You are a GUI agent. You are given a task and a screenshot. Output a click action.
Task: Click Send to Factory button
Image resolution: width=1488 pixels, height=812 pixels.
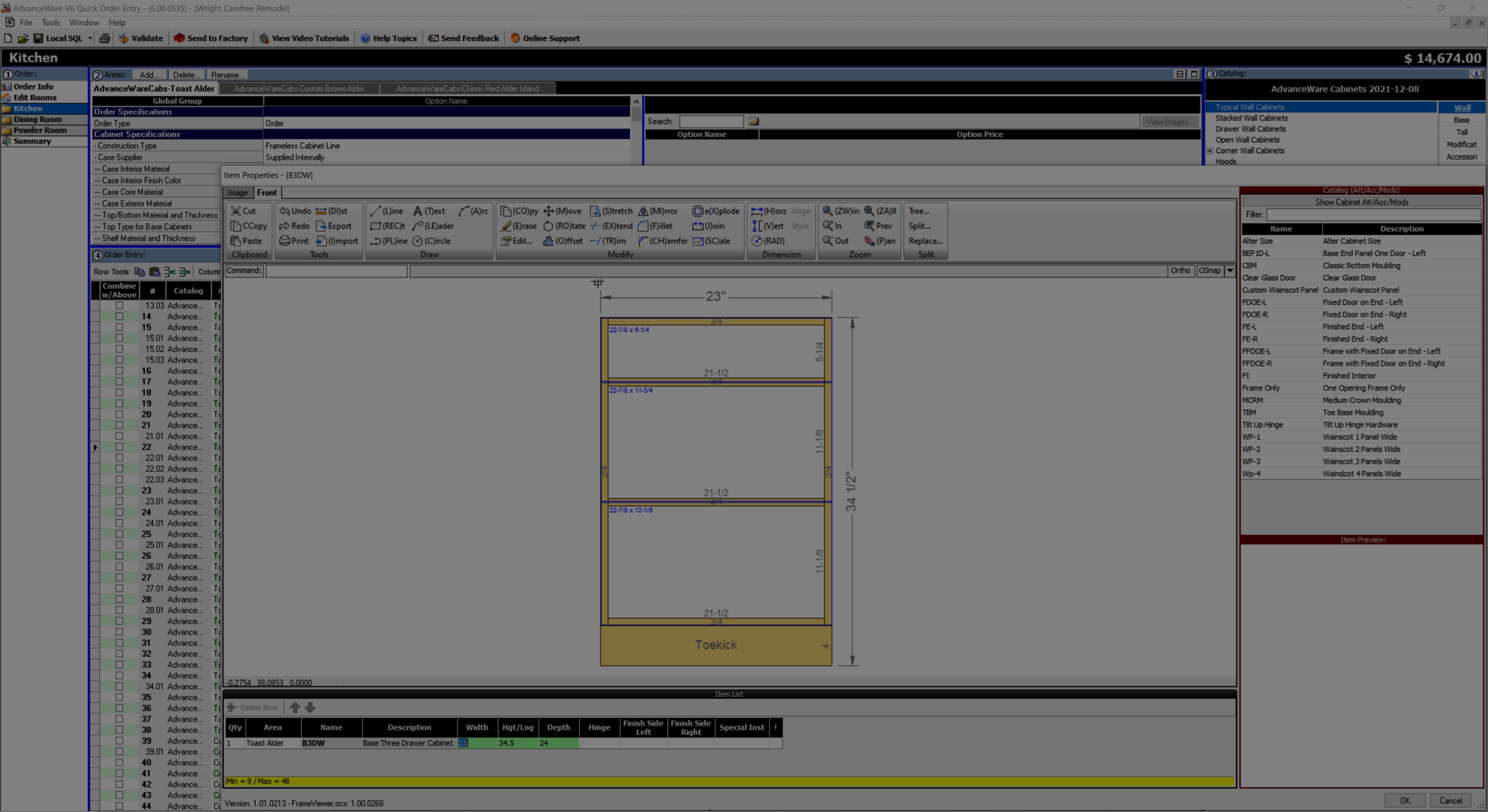[x=211, y=39]
